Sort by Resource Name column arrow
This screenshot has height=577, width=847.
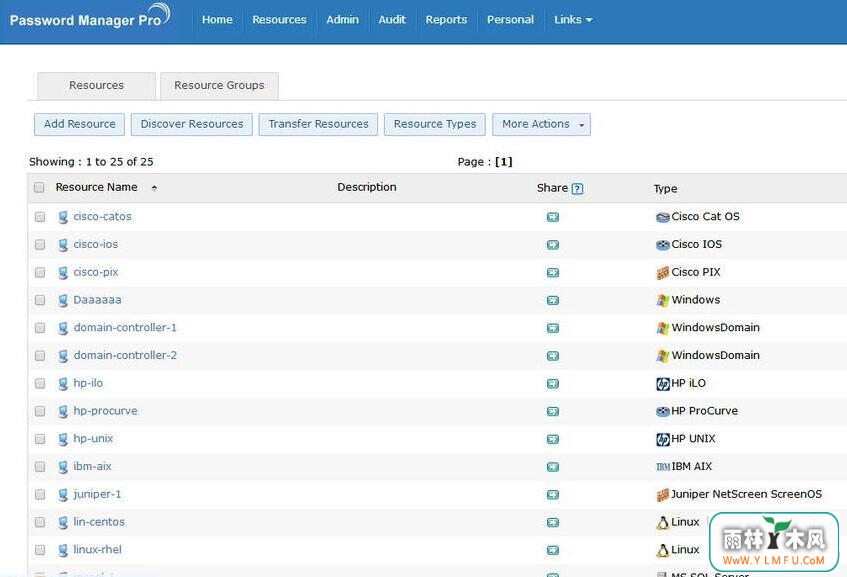[154, 188]
